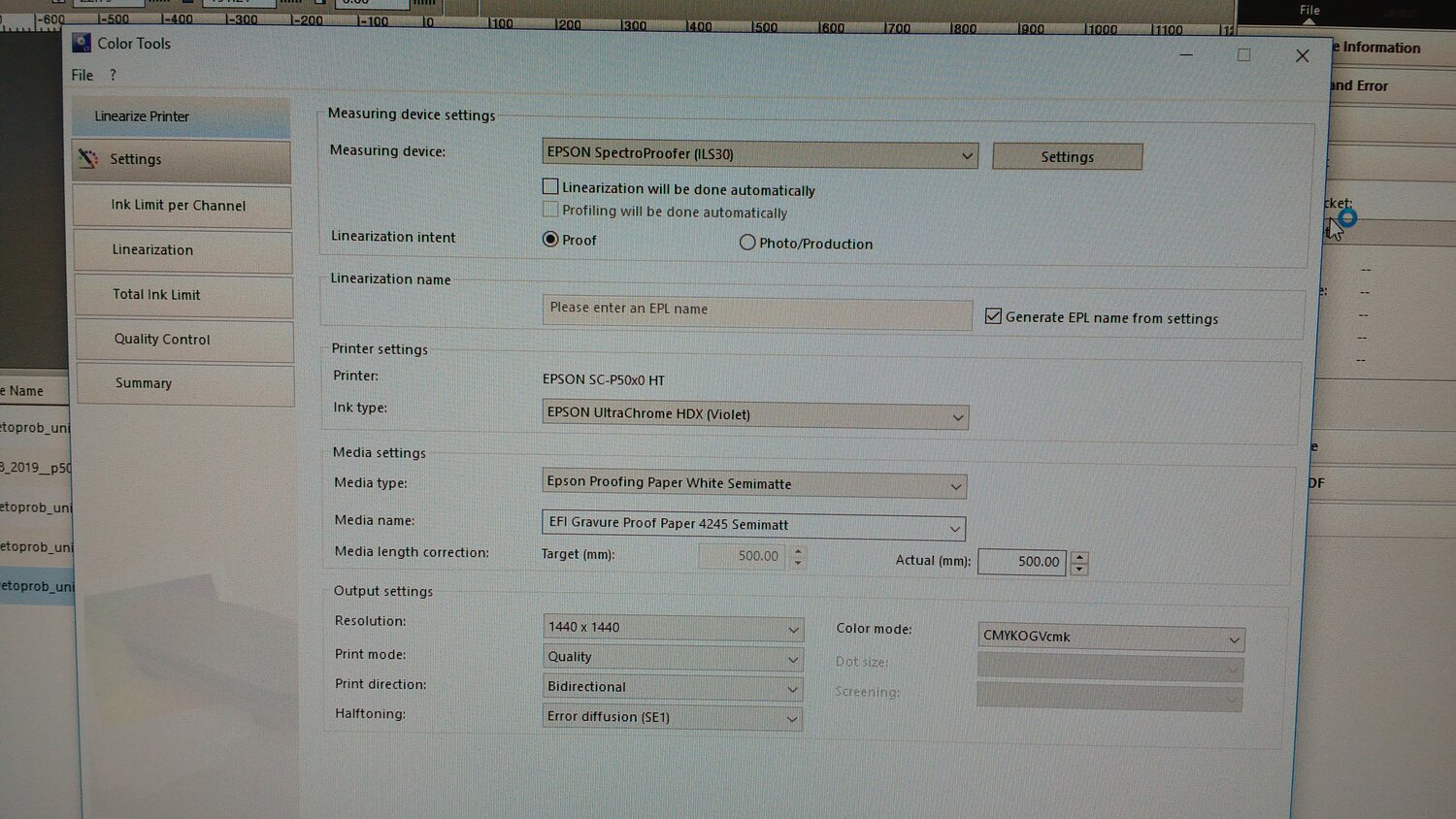Open the Media name dropdown
Image resolution: width=1456 pixels, height=819 pixels.
[753, 525]
